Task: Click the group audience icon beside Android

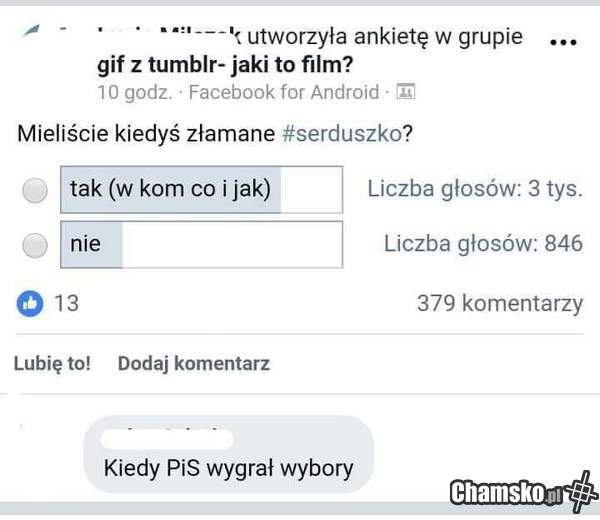Action: click(406, 91)
